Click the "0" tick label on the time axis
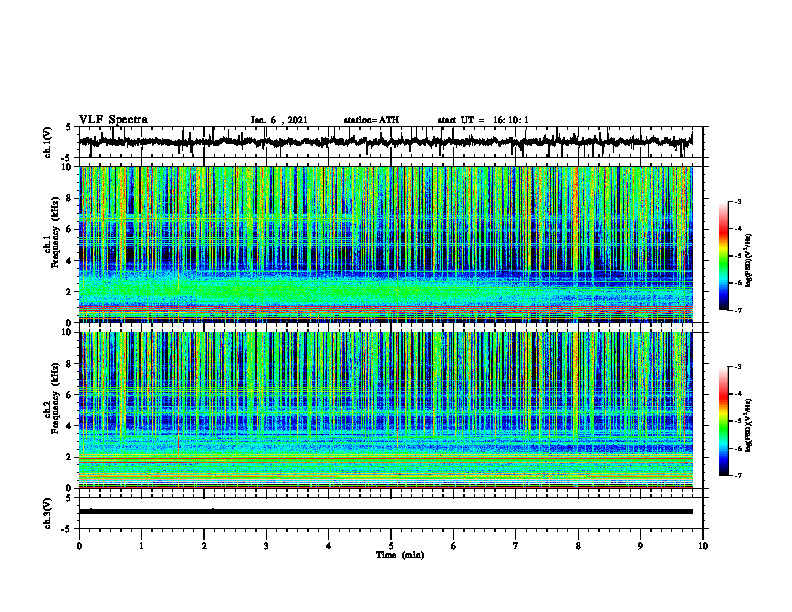 coord(79,546)
